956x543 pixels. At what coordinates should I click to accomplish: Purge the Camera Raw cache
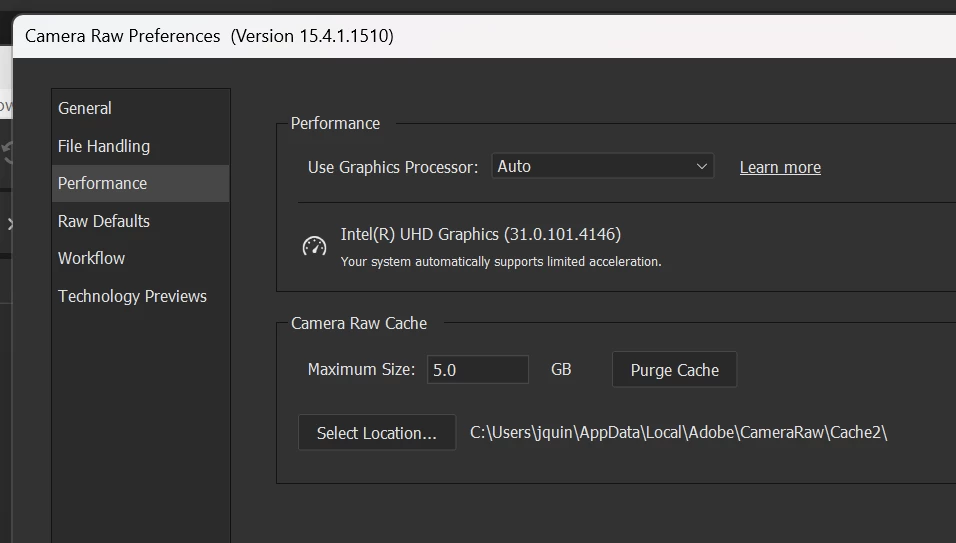[x=674, y=370]
